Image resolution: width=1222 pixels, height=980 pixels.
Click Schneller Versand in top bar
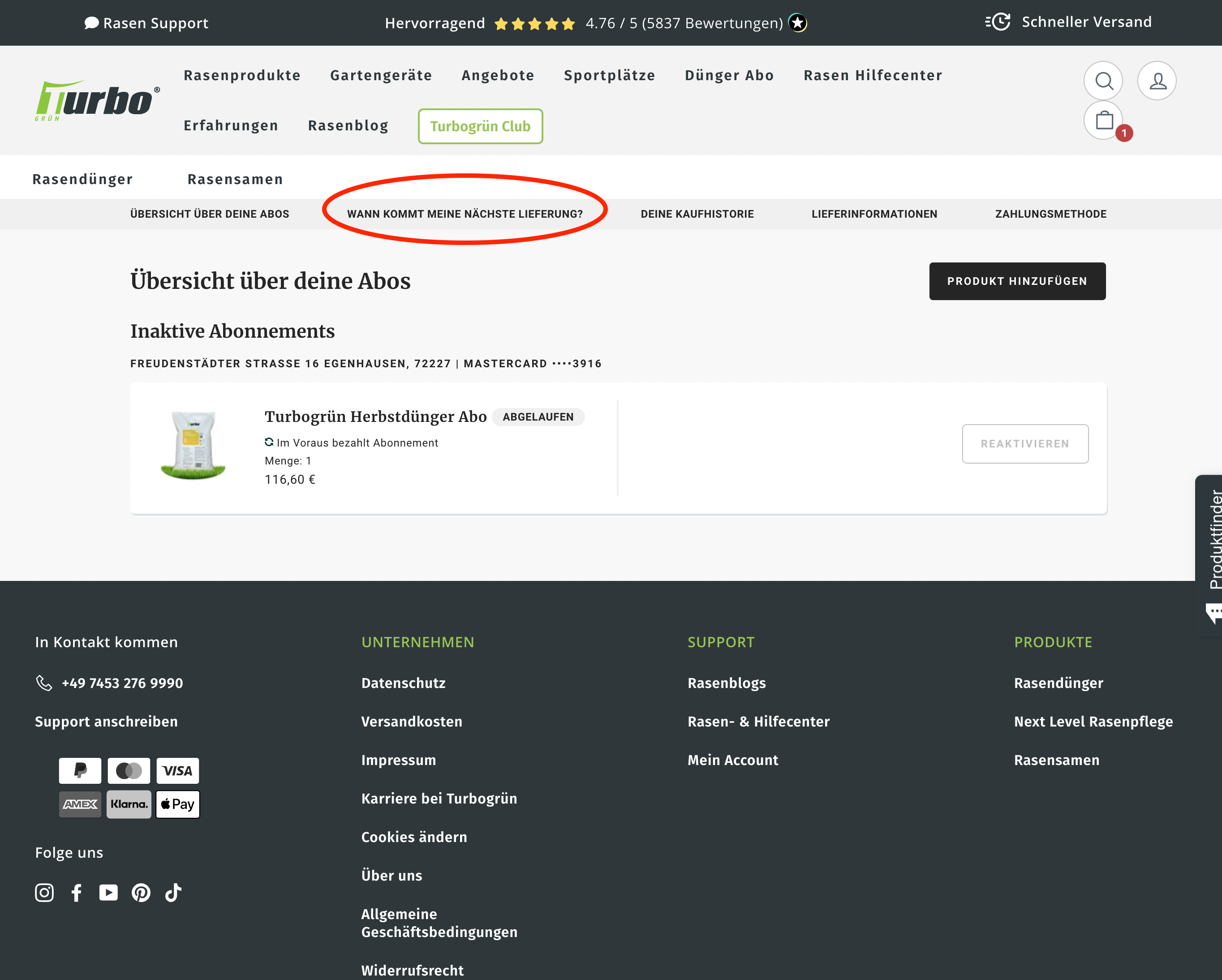[x=1087, y=22]
